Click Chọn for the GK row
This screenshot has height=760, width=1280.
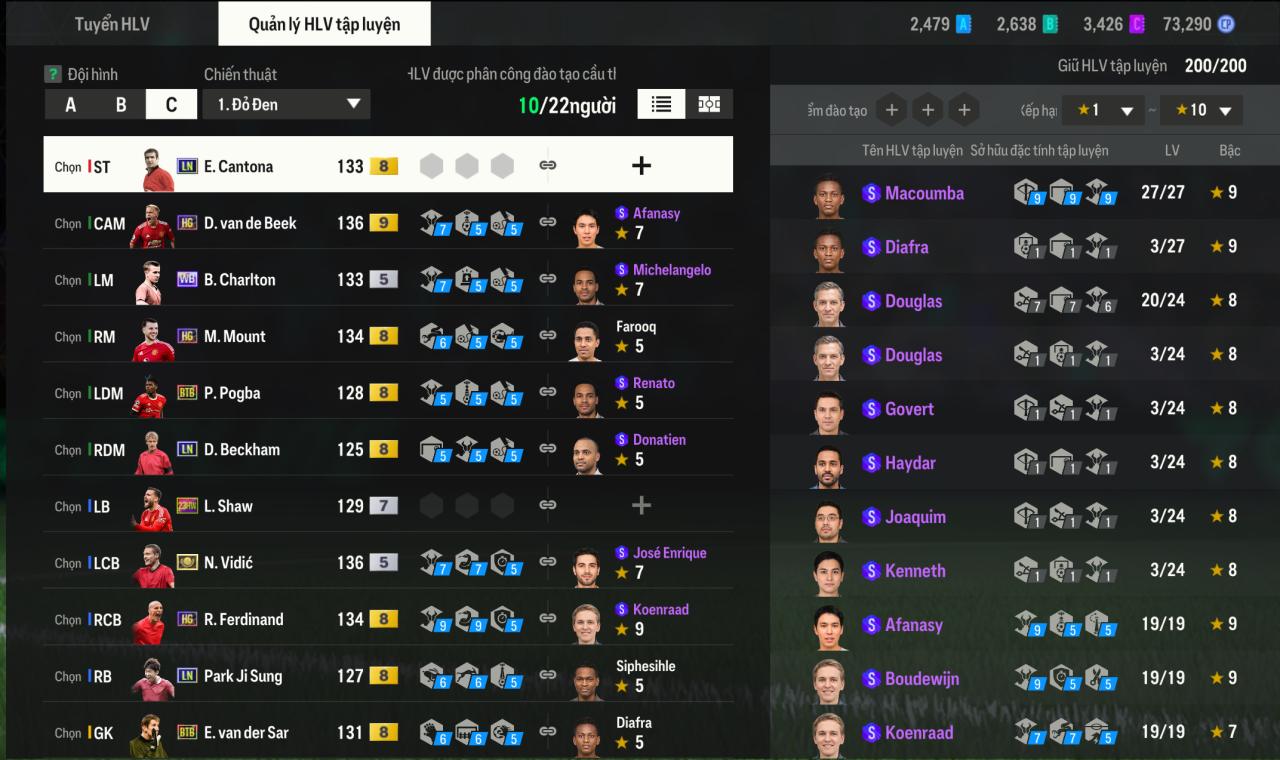[x=68, y=733]
